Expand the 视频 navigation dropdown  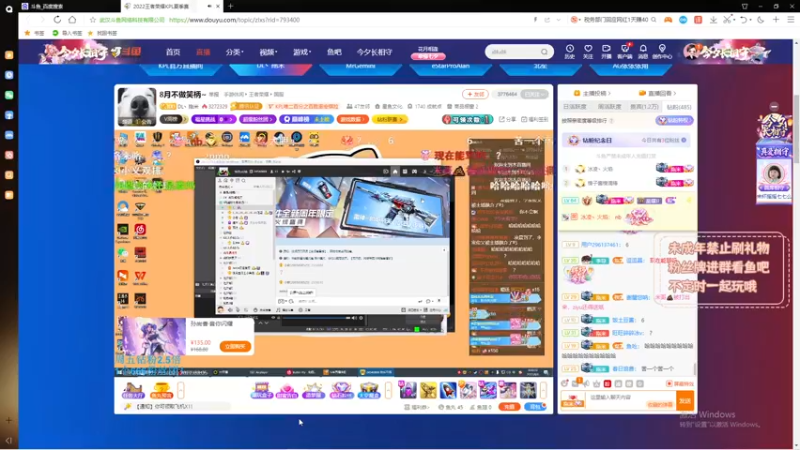pyautogui.click(x=268, y=52)
